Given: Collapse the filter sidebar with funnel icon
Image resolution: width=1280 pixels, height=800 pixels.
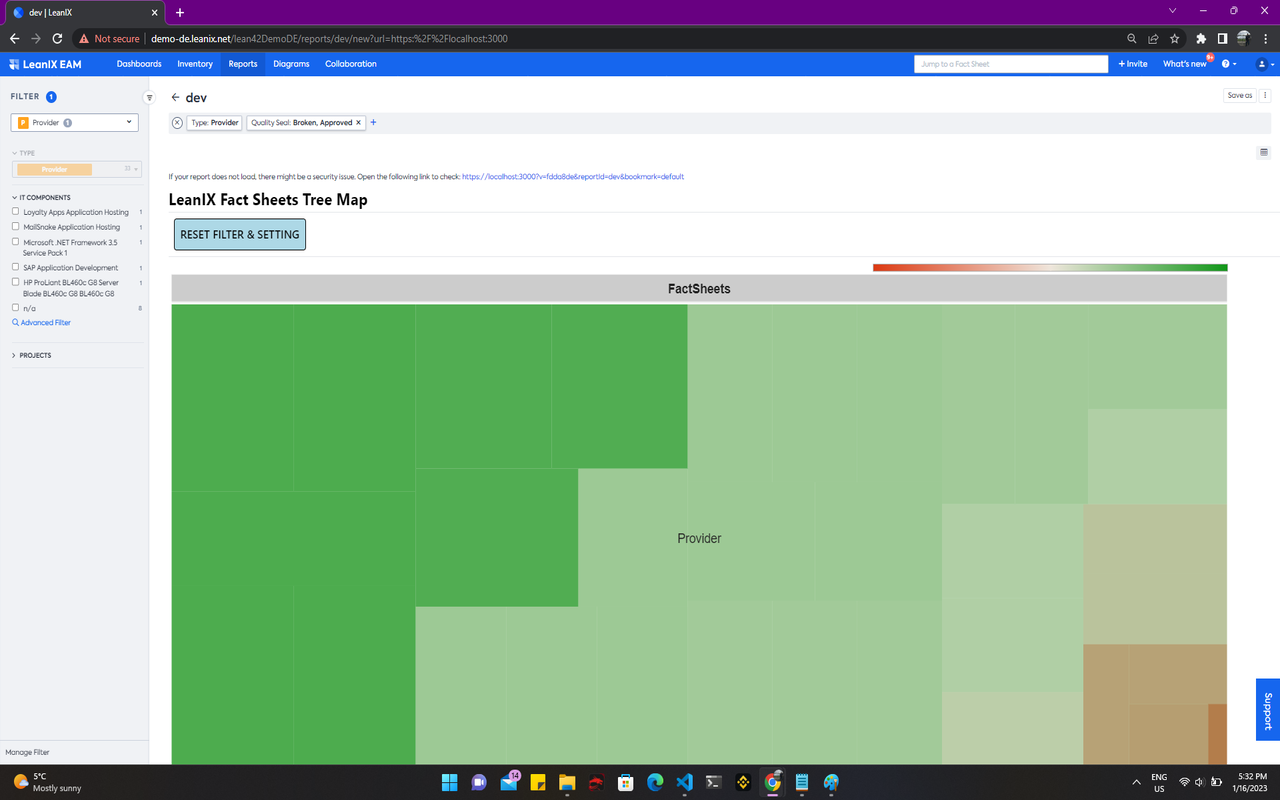Looking at the screenshot, I should click(x=149, y=98).
